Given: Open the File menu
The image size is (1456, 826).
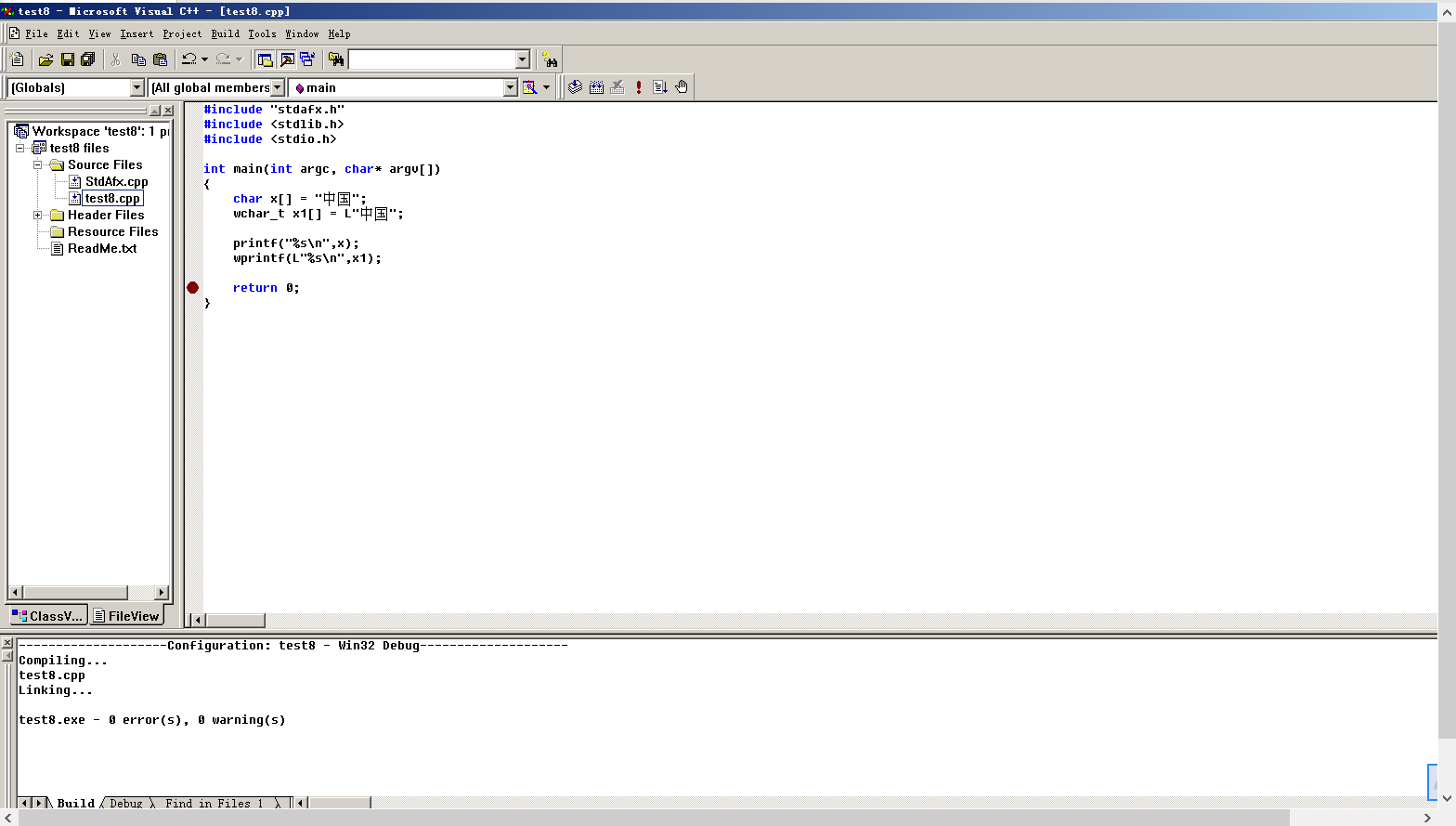Looking at the screenshot, I should point(36,33).
